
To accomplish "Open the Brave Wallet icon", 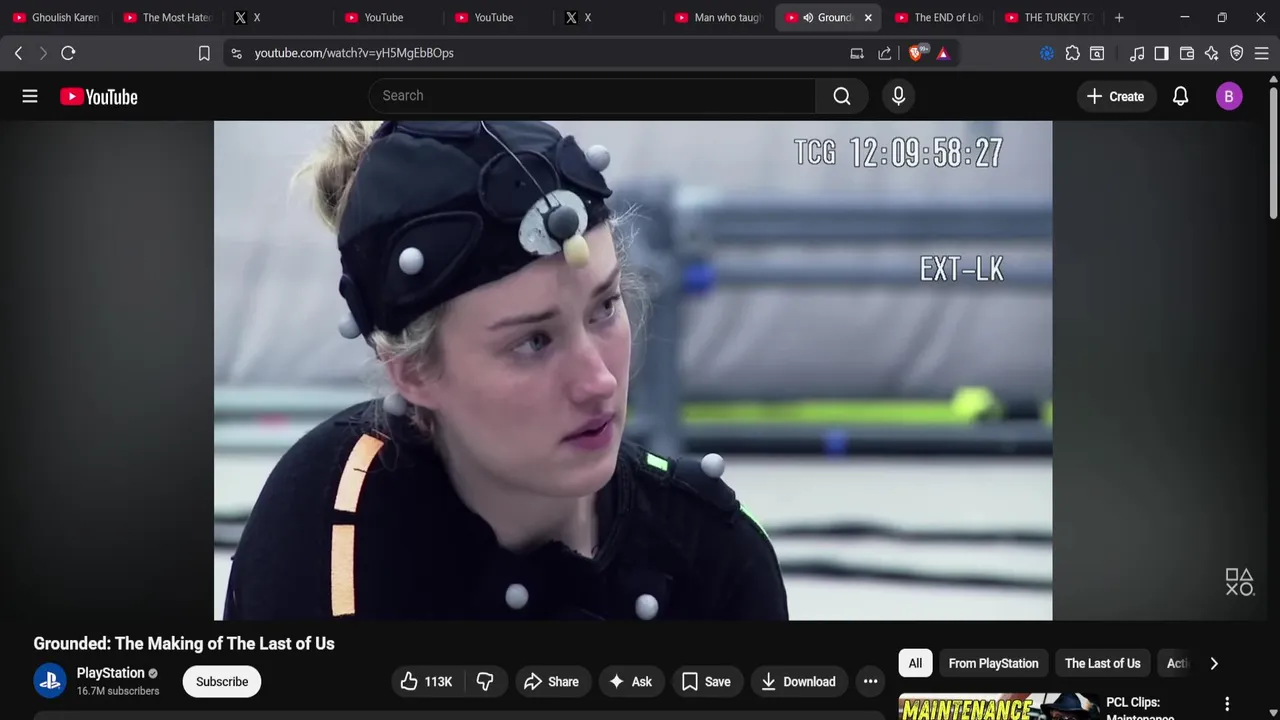I will [1187, 53].
